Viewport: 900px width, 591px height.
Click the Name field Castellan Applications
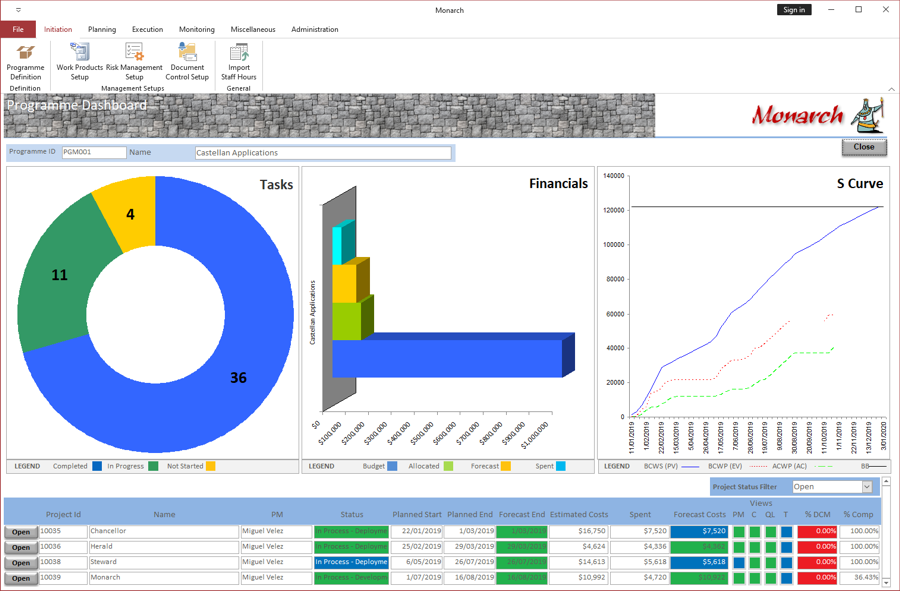tap(323, 153)
